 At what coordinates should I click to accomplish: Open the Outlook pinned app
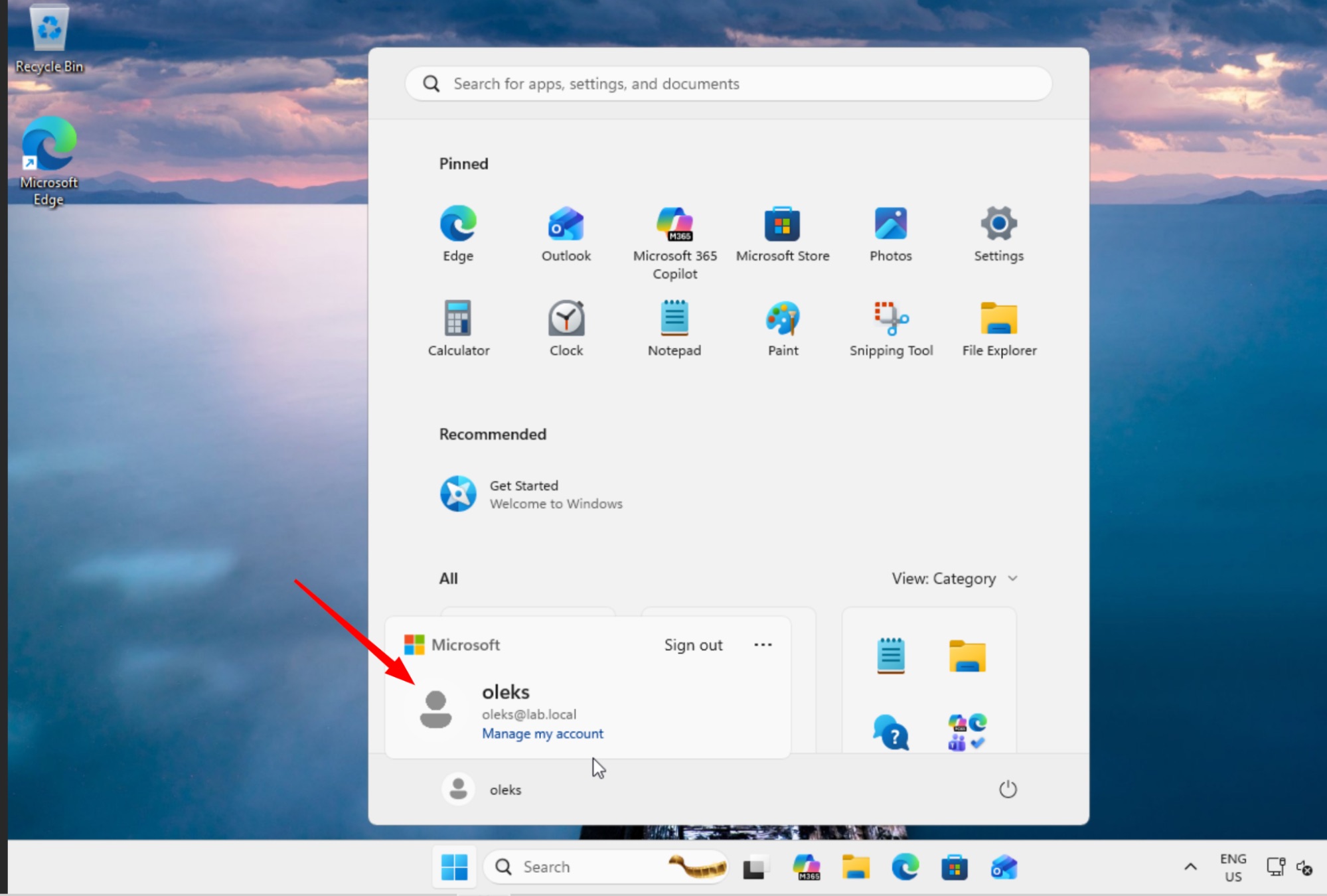pyautogui.click(x=566, y=234)
